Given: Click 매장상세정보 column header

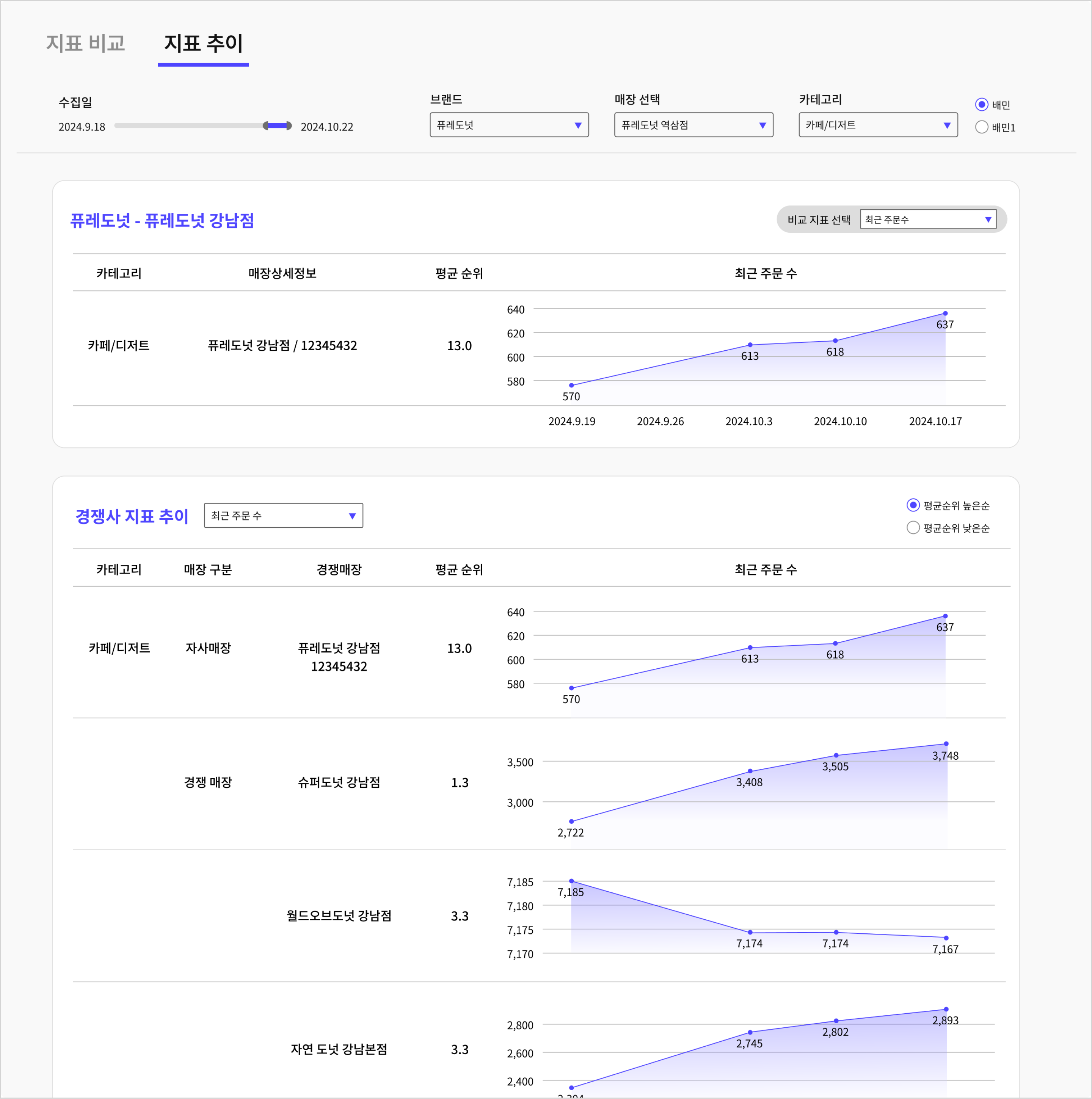Looking at the screenshot, I should tap(282, 274).
